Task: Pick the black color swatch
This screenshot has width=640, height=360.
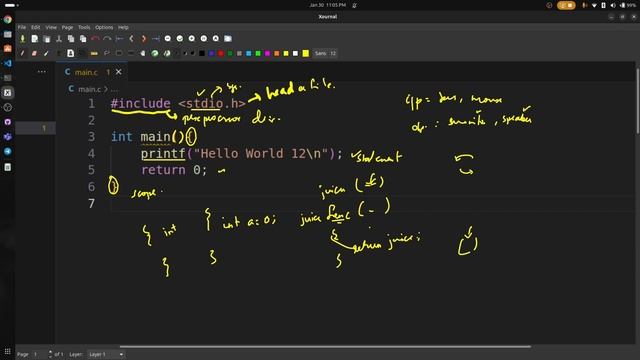Action: pos(202,53)
